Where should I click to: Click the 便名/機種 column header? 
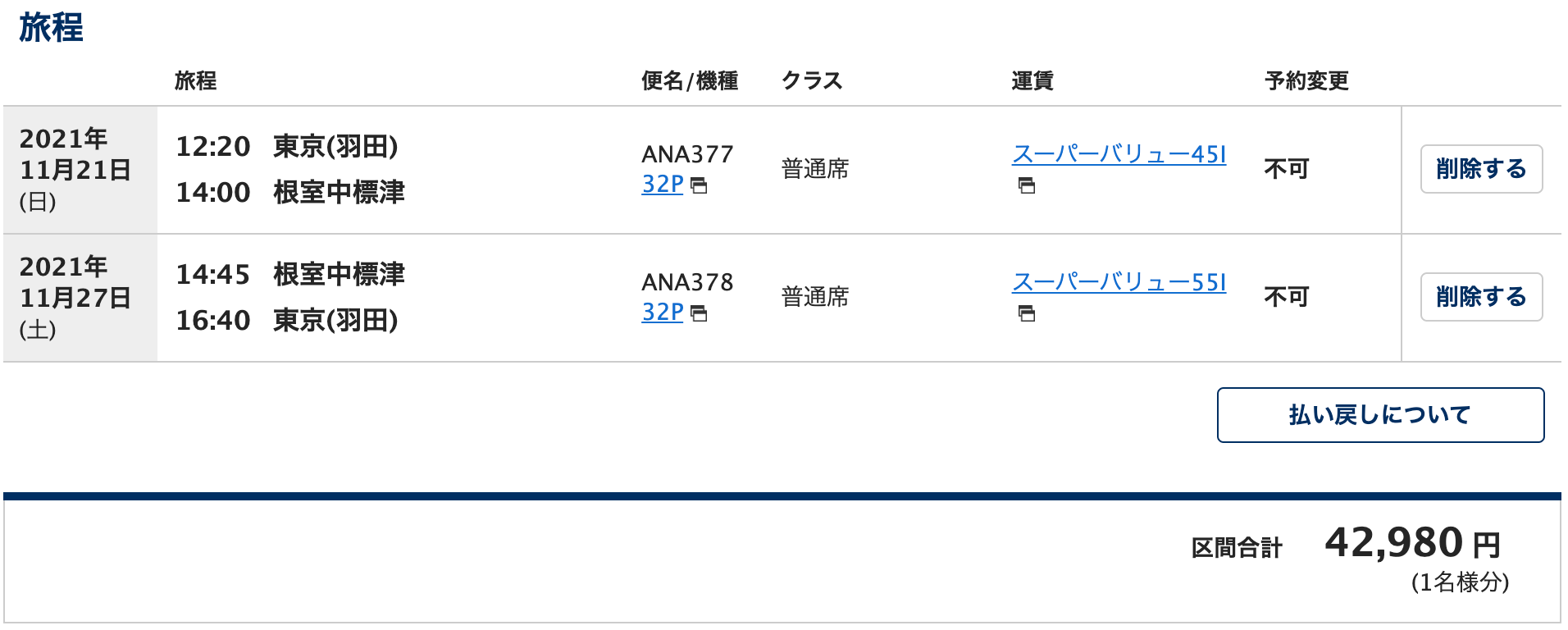click(689, 80)
